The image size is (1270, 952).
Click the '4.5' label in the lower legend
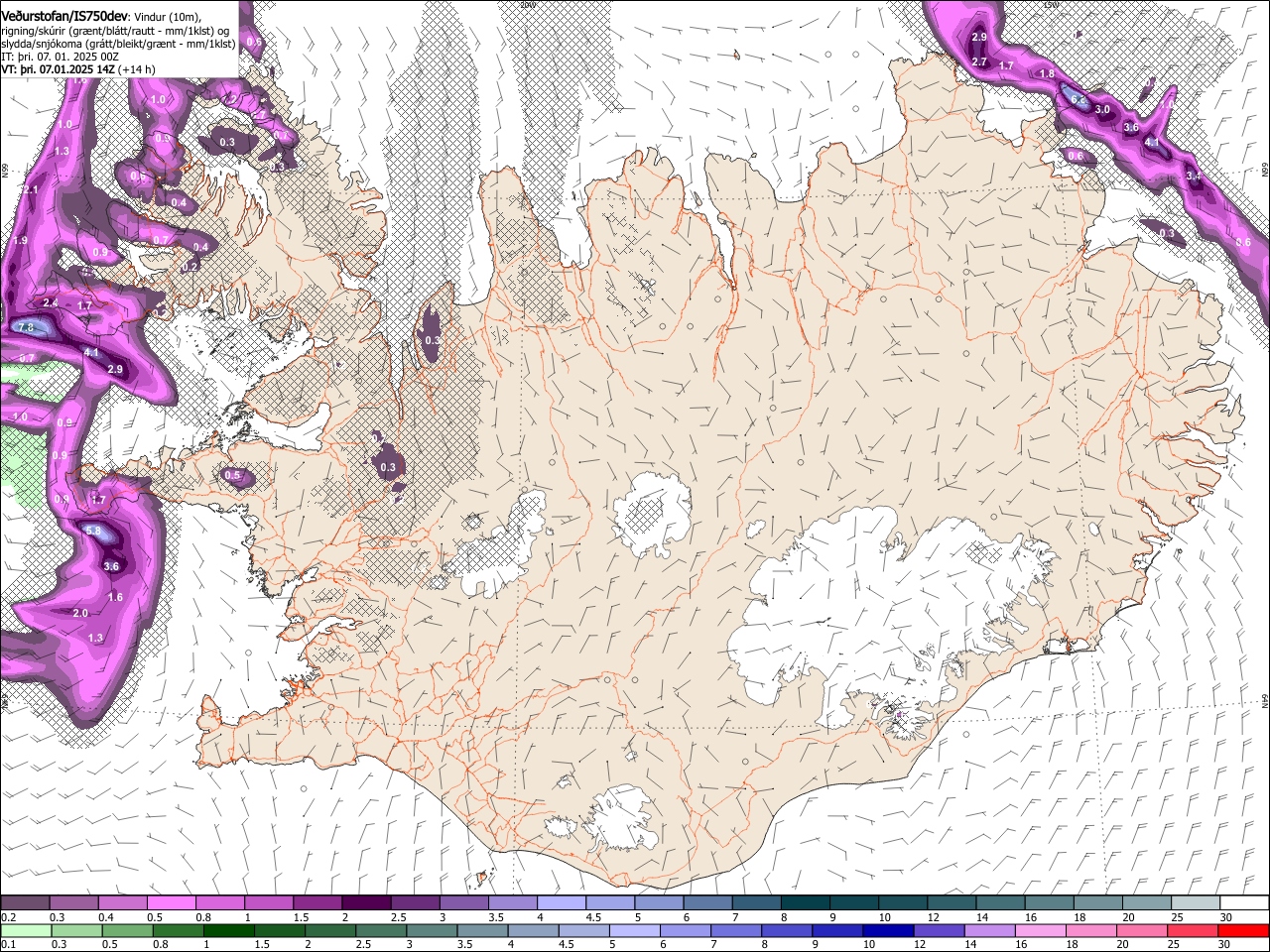click(567, 943)
